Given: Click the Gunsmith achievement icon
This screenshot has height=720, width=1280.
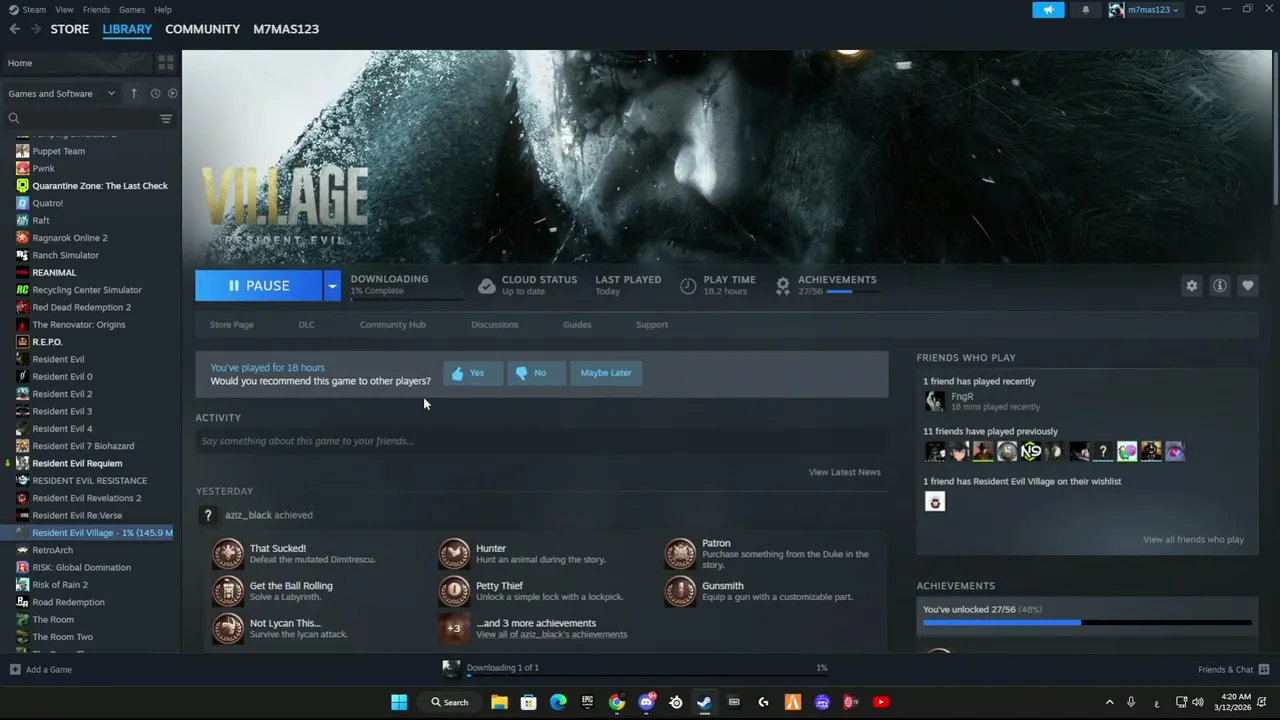Looking at the screenshot, I should point(680,591).
